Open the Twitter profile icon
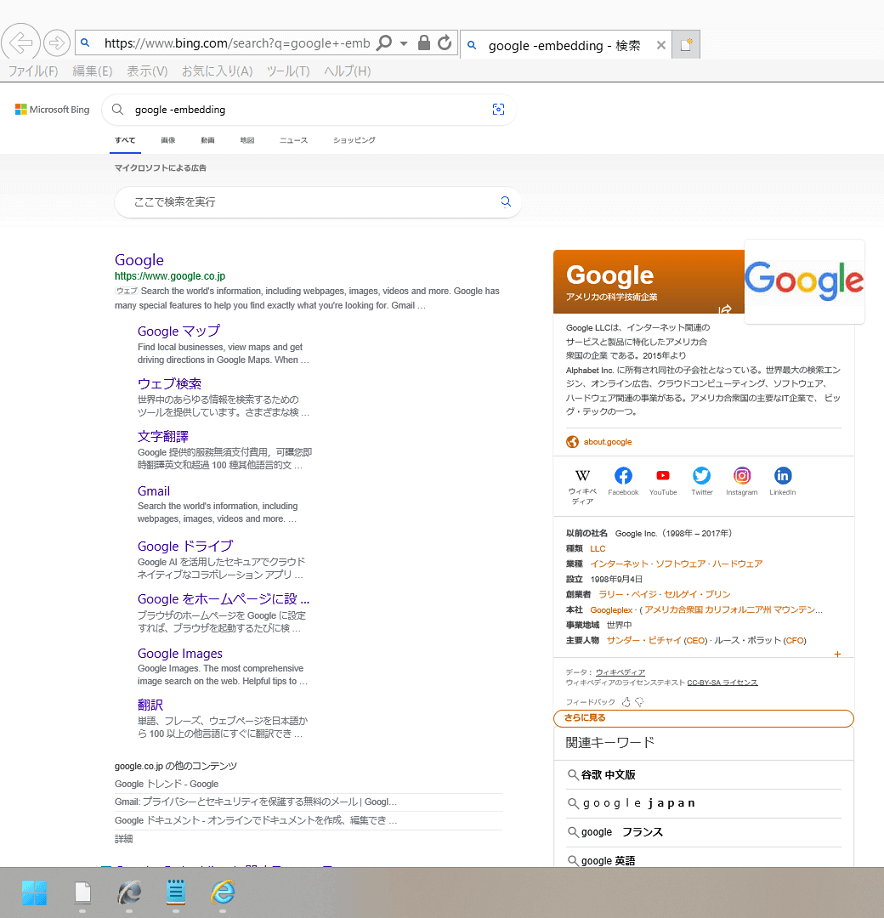The image size is (884, 918). [702, 475]
